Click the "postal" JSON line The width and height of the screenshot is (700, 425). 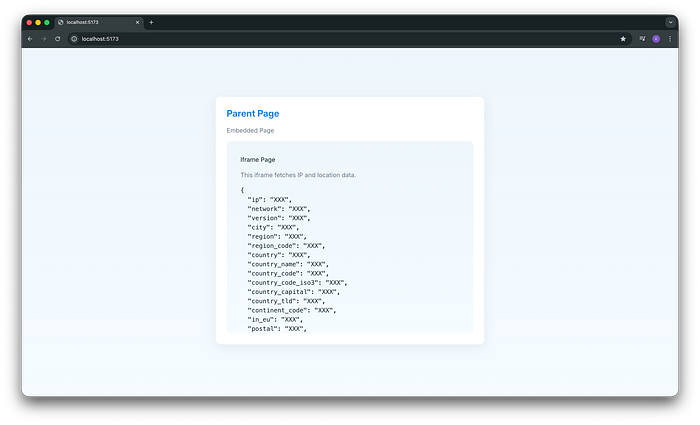[277, 329]
